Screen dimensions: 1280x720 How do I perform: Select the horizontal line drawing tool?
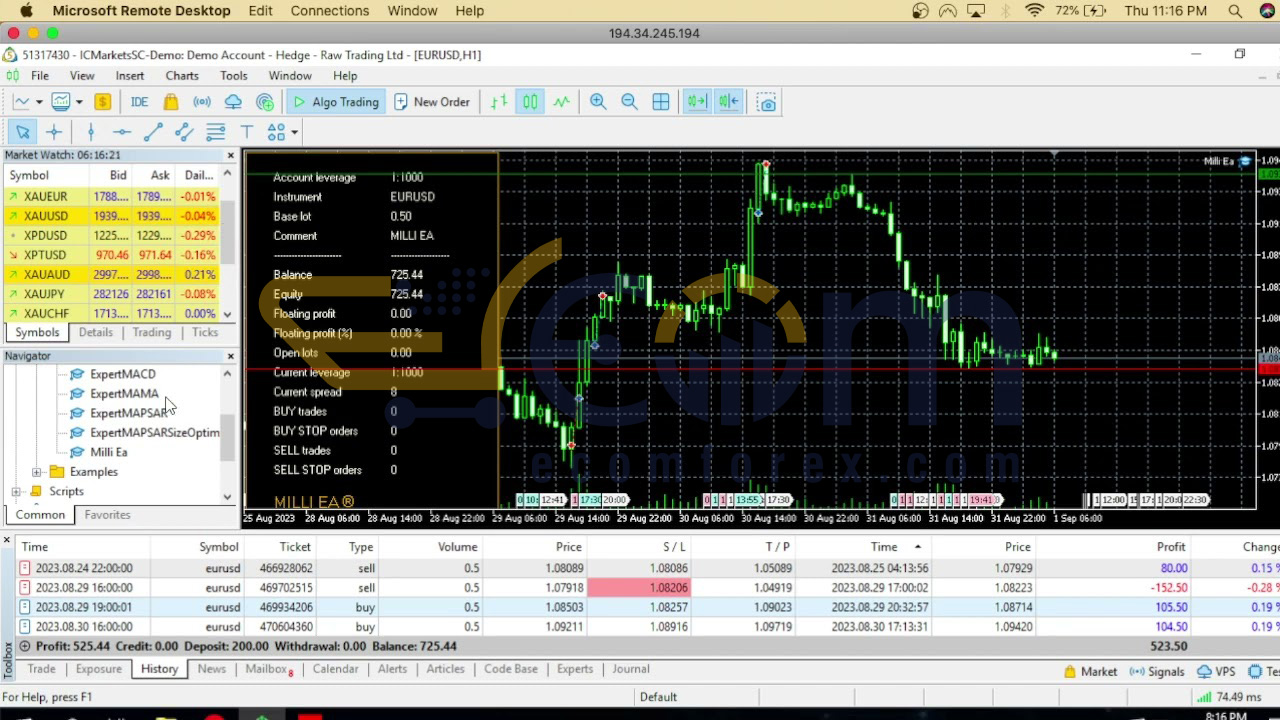pyautogui.click(x=122, y=132)
